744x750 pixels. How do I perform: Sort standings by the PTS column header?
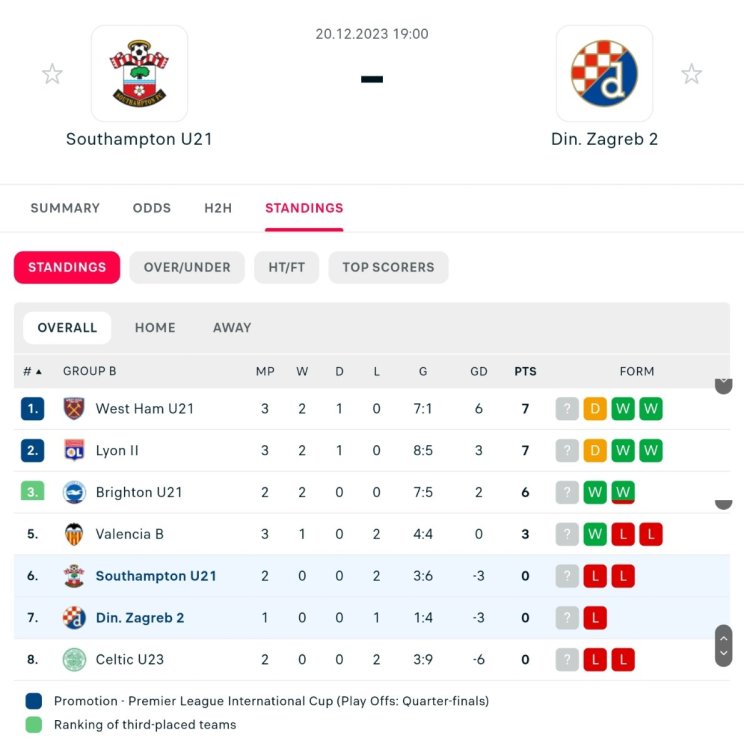[x=525, y=372]
